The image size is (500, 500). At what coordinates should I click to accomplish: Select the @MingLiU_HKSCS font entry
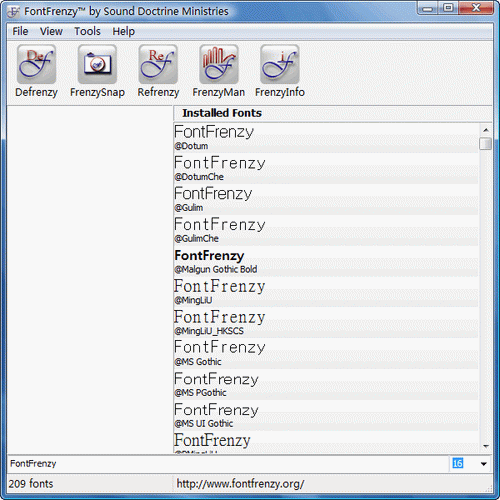point(326,323)
